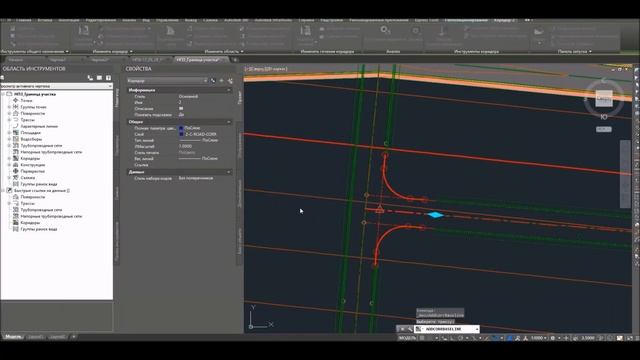640x360 pixels.
Task: Click the Группы точек tree icon
Action: pos(16,107)
